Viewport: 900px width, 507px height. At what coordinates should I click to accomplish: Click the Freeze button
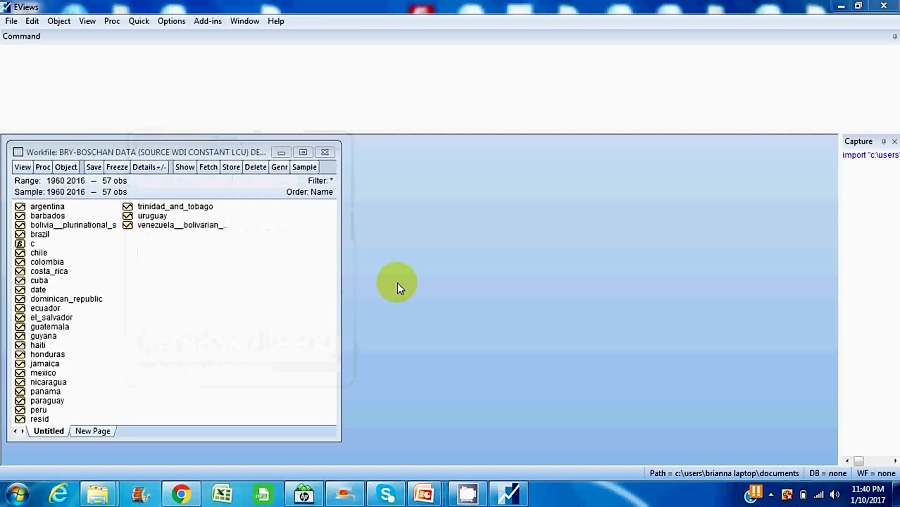point(117,167)
